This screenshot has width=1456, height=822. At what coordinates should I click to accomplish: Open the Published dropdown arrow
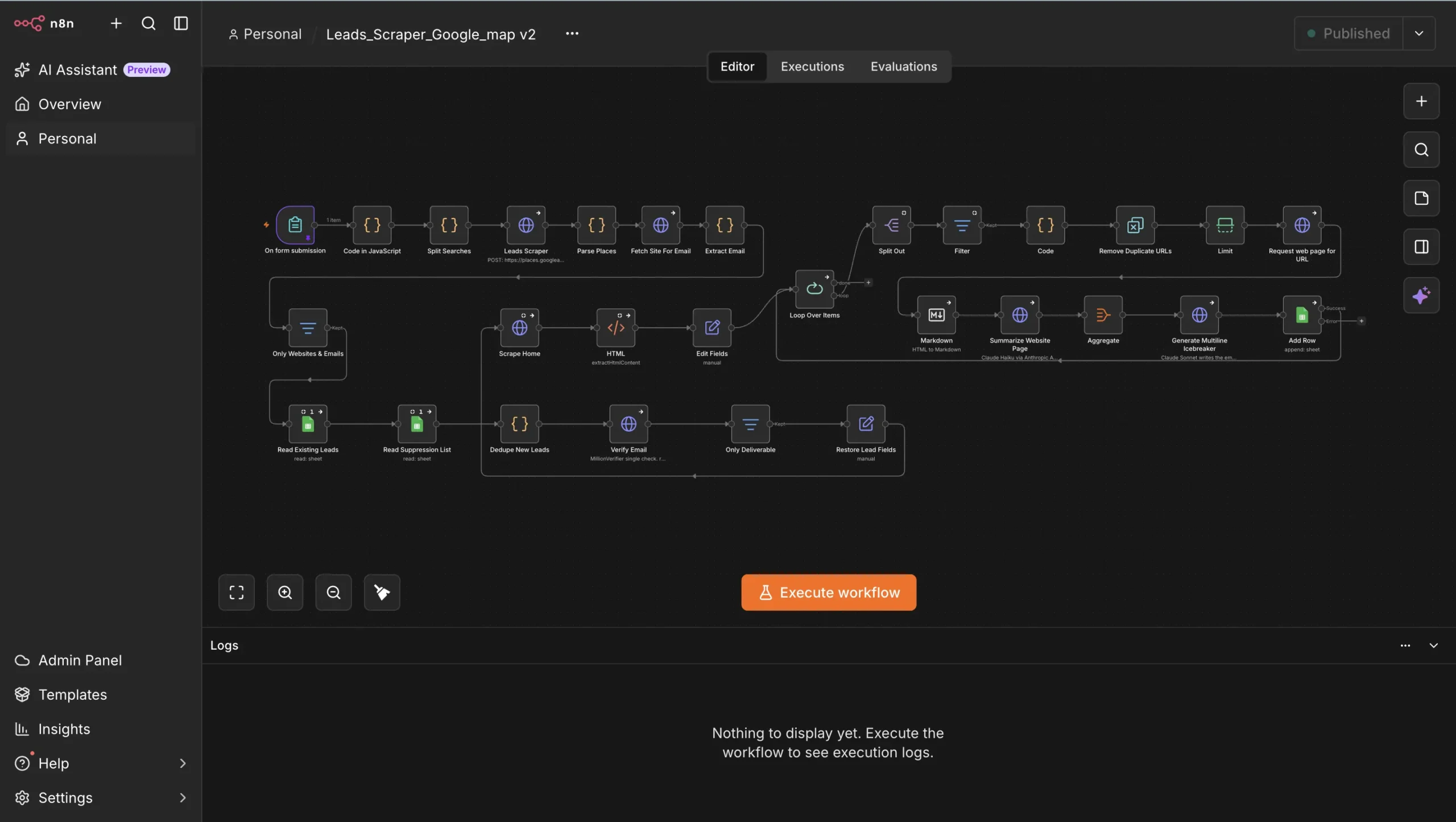(1419, 34)
